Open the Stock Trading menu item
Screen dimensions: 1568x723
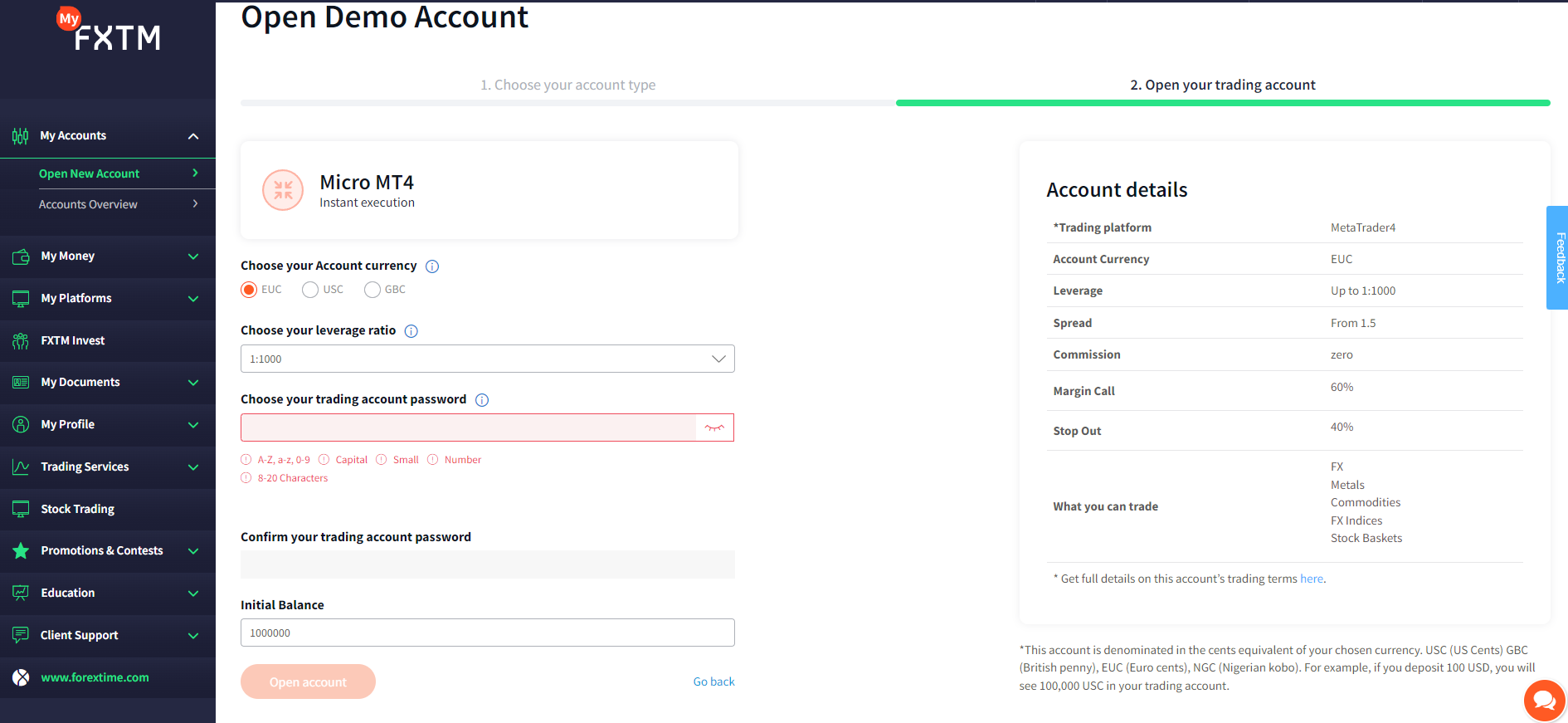pyautogui.click(x=108, y=510)
